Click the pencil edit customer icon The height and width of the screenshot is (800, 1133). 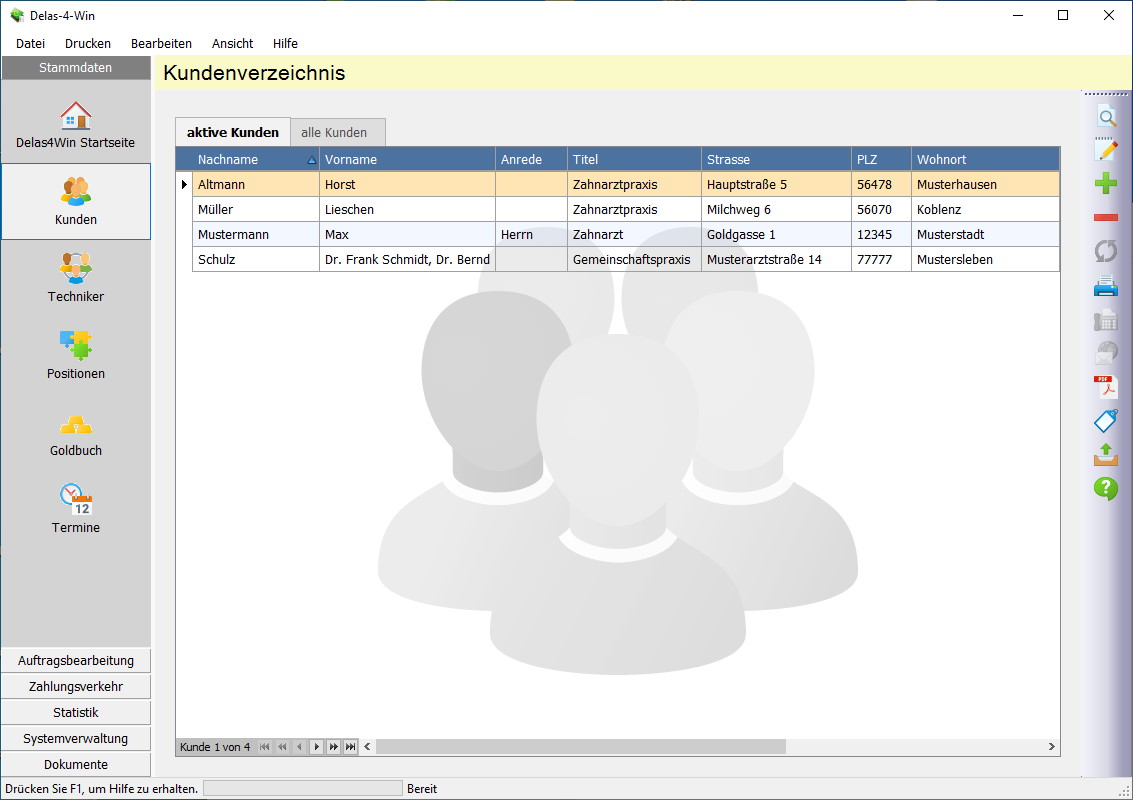1106,150
